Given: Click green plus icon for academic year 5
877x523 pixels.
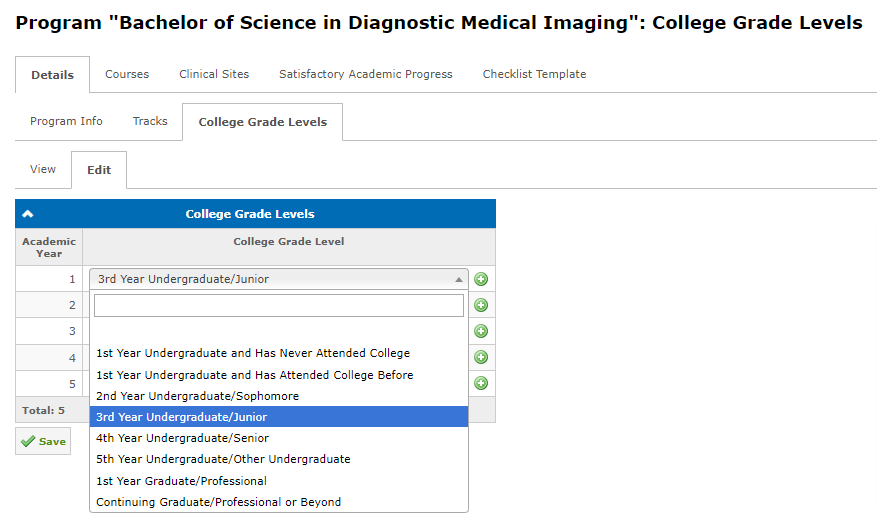Looking at the screenshot, I should click(x=481, y=383).
